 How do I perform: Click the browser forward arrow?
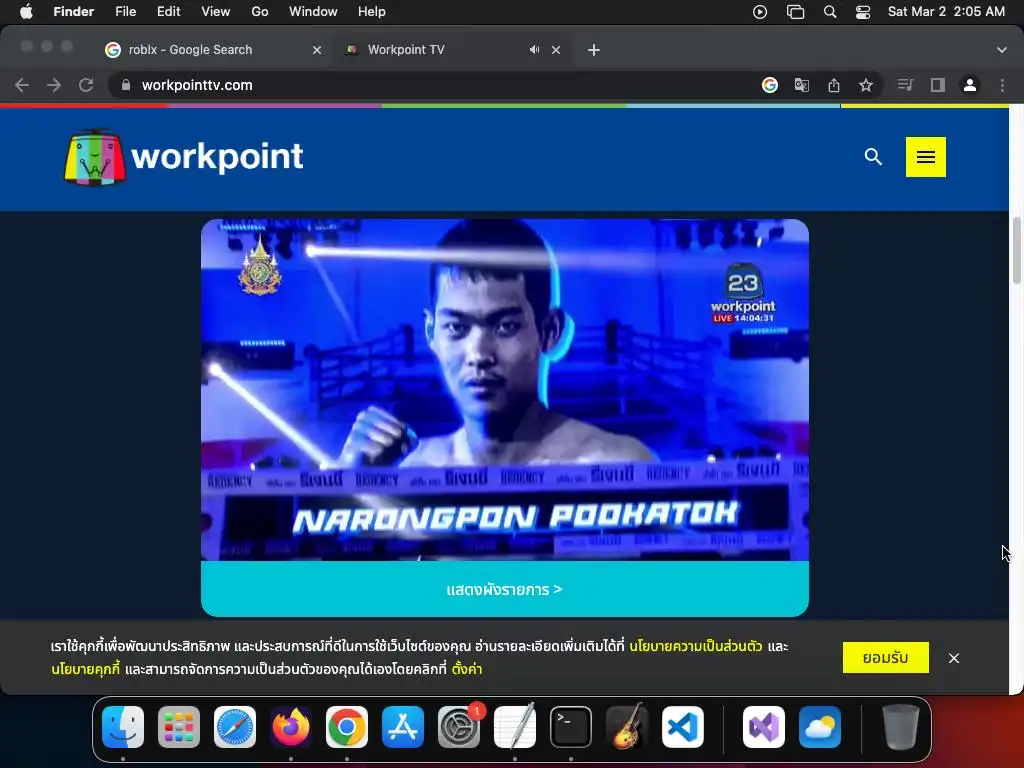point(54,85)
